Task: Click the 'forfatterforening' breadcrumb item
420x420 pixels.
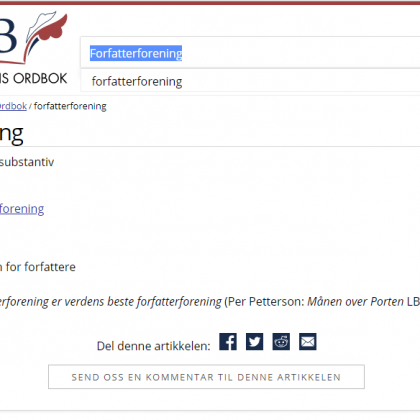Action: coord(70,106)
